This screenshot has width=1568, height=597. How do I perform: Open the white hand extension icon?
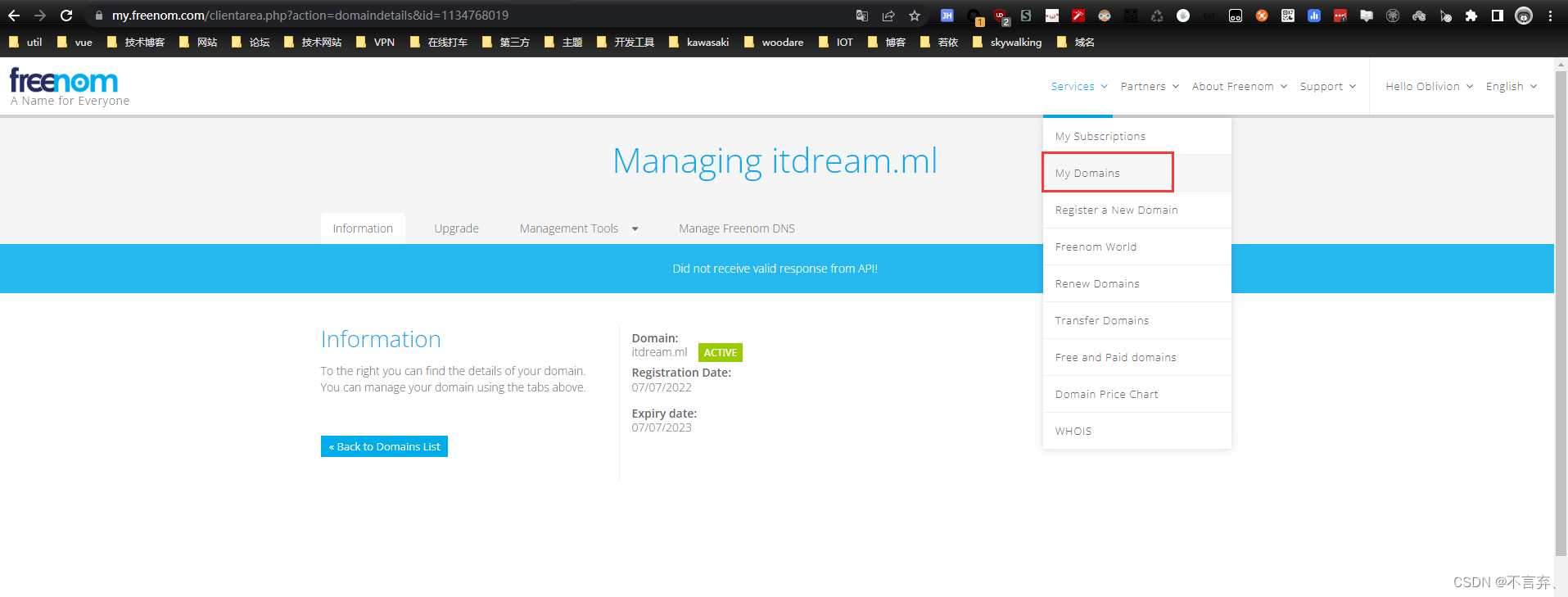(1183, 16)
